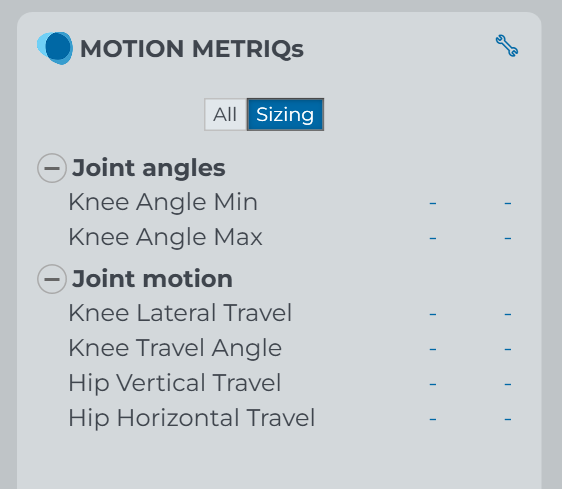Screen dimensions: 562x489
Task: Click last value dash for Knee Angle Max
Action: [508, 238]
